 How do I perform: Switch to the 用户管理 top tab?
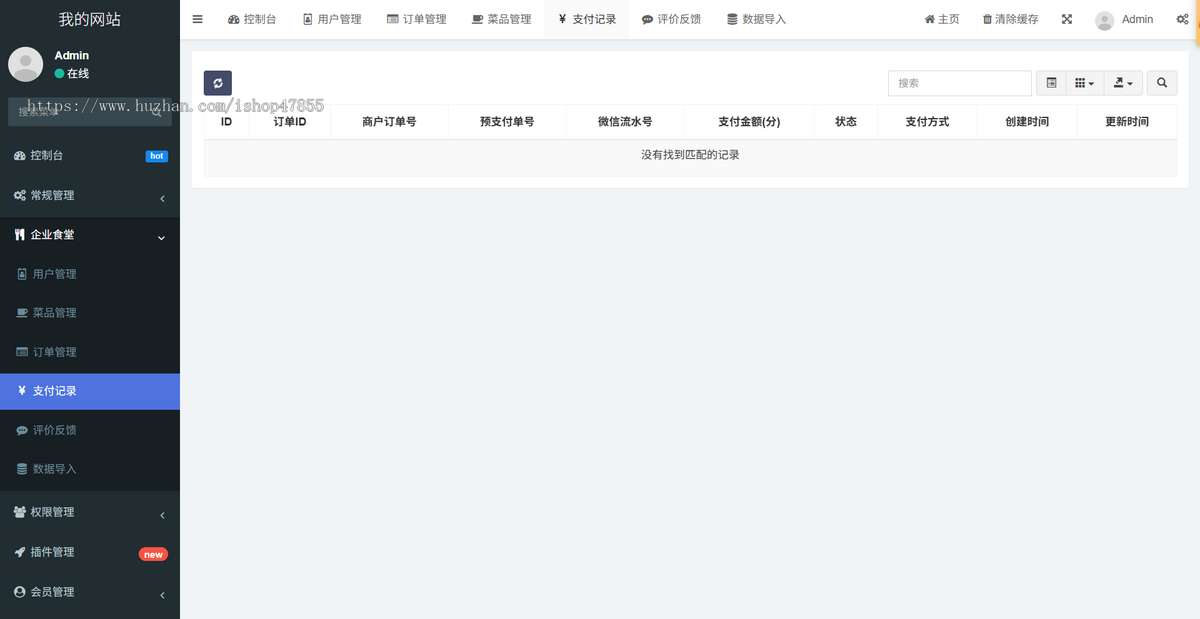(x=332, y=19)
